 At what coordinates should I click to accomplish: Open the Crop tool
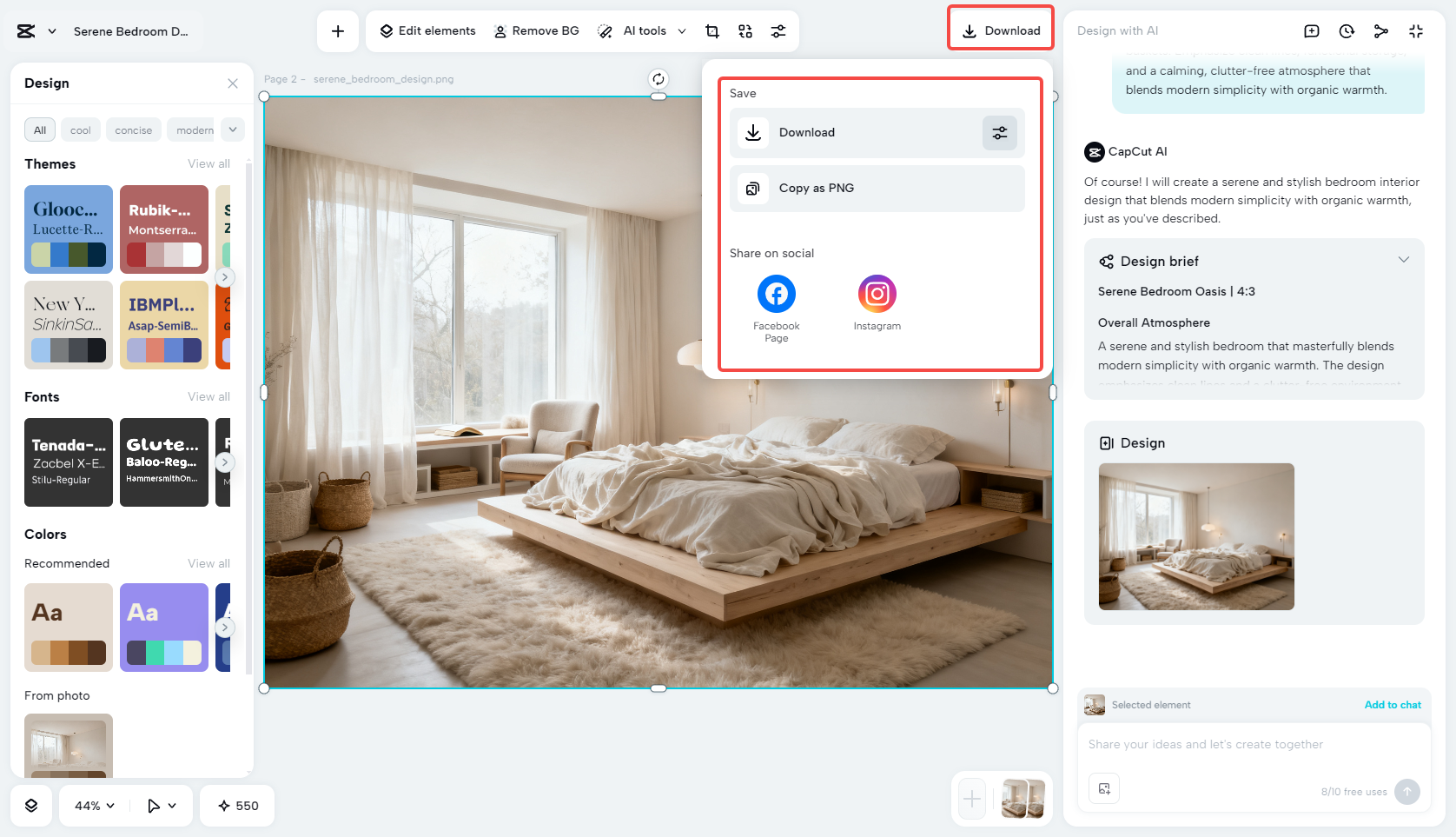point(711,30)
